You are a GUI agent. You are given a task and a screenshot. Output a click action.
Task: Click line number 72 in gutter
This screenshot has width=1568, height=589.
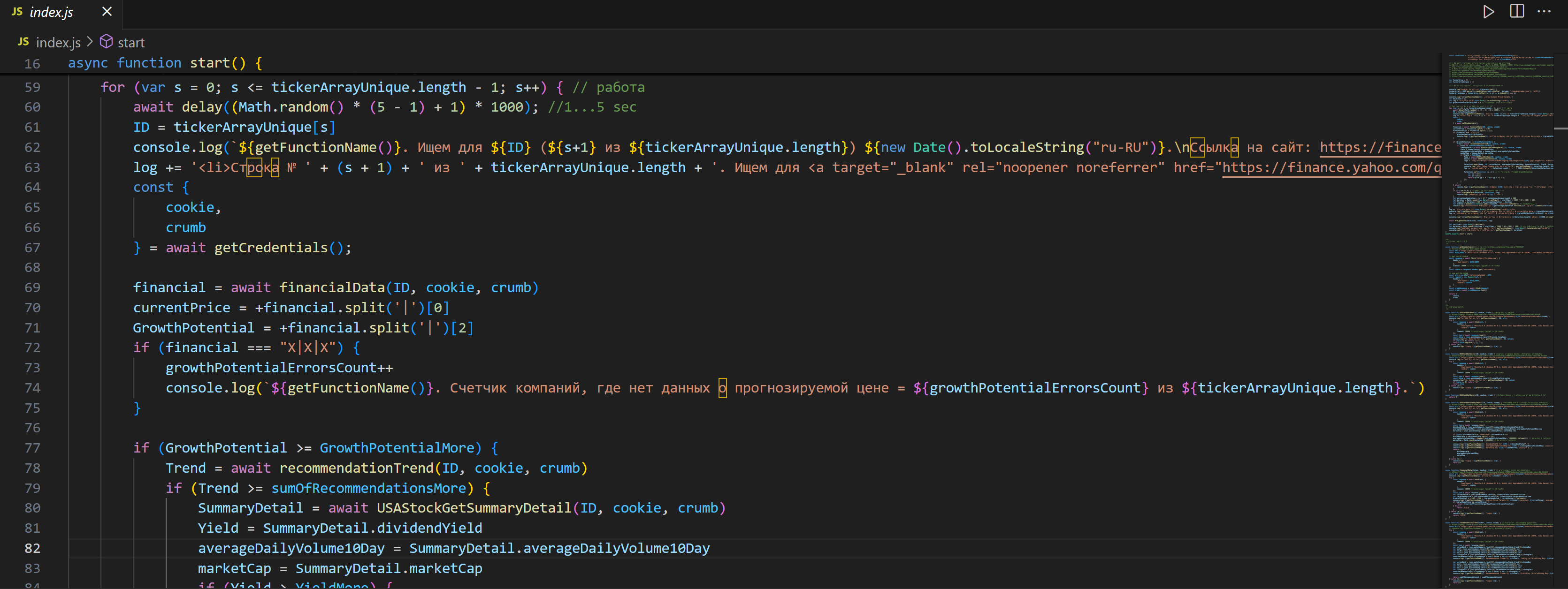[x=32, y=348]
